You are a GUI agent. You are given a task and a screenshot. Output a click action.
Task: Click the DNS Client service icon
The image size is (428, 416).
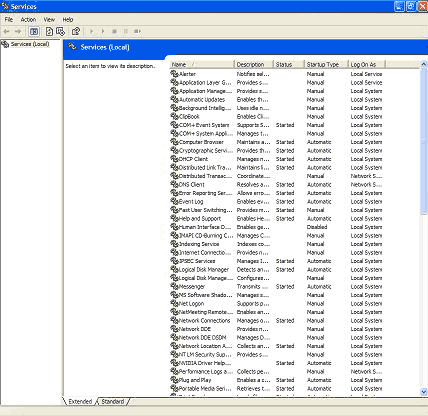click(x=174, y=184)
